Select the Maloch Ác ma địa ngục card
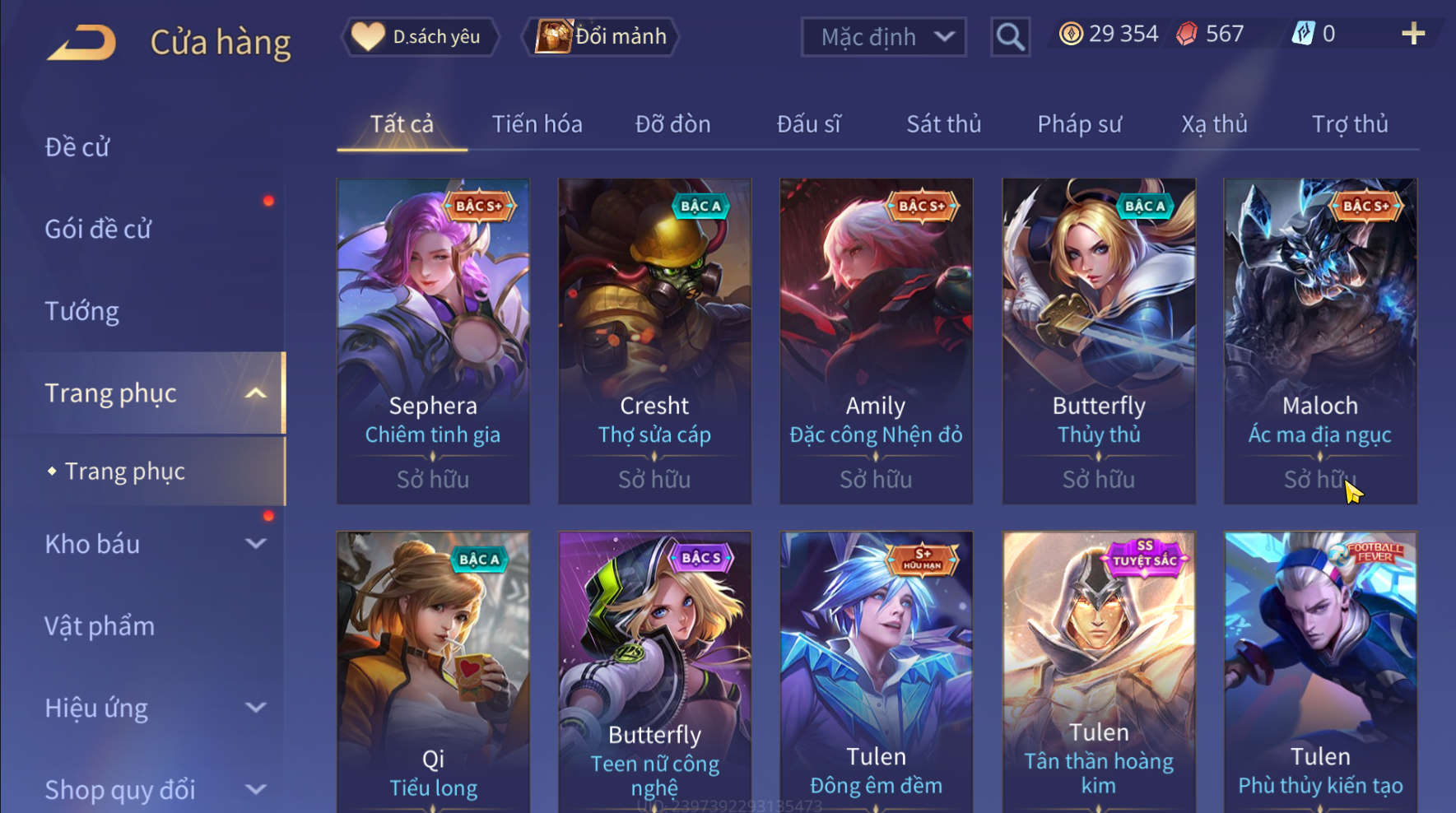This screenshot has height=813, width=1456. coord(1320,341)
